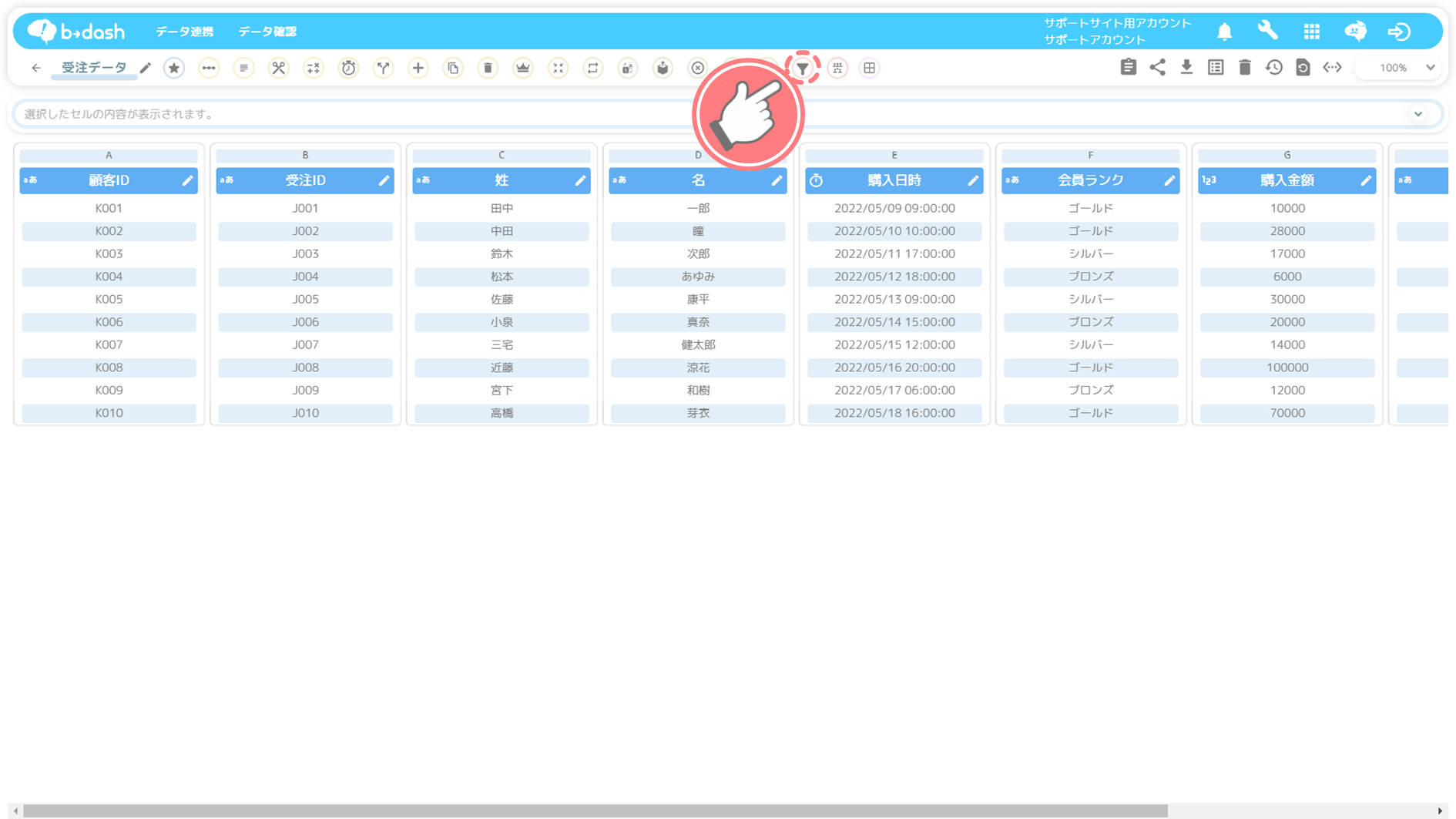Click the repeat loop arrows icon

[x=592, y=68]
